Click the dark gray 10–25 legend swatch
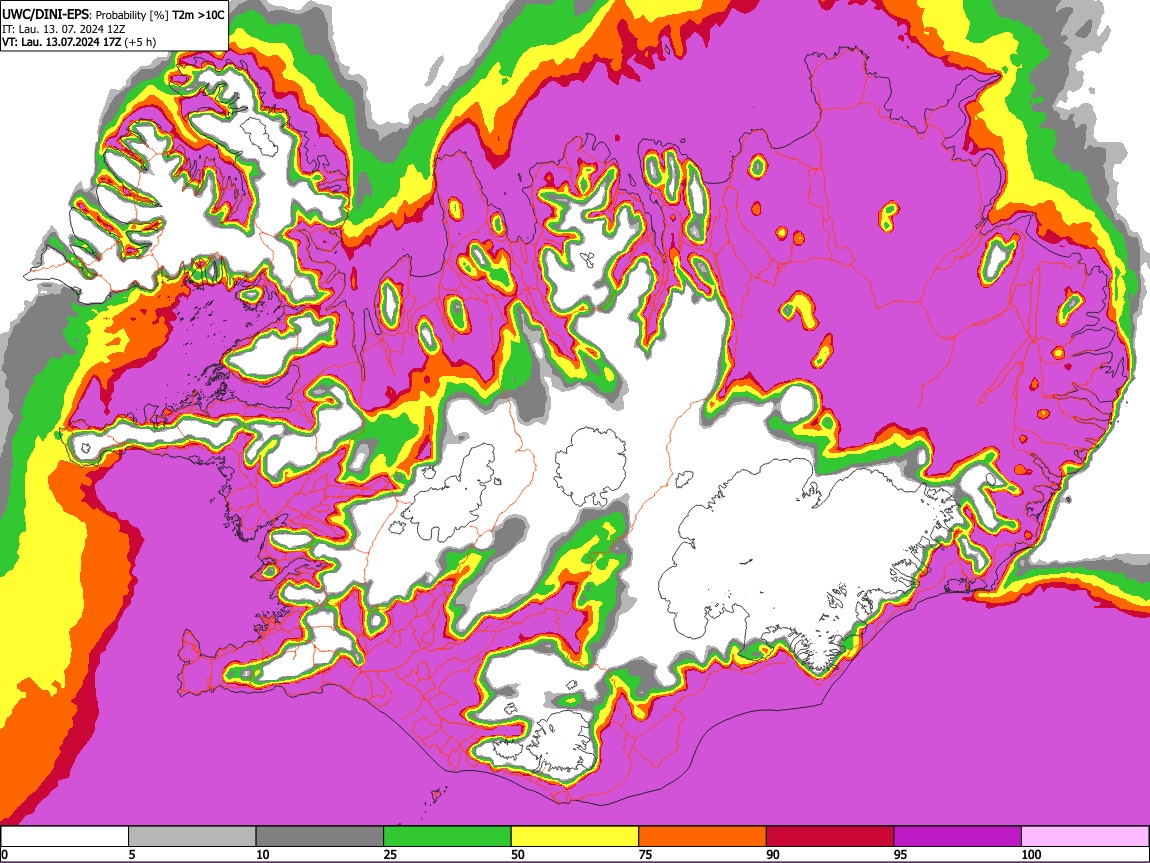This screenshot has height=863, width=1150. [320, 837]
